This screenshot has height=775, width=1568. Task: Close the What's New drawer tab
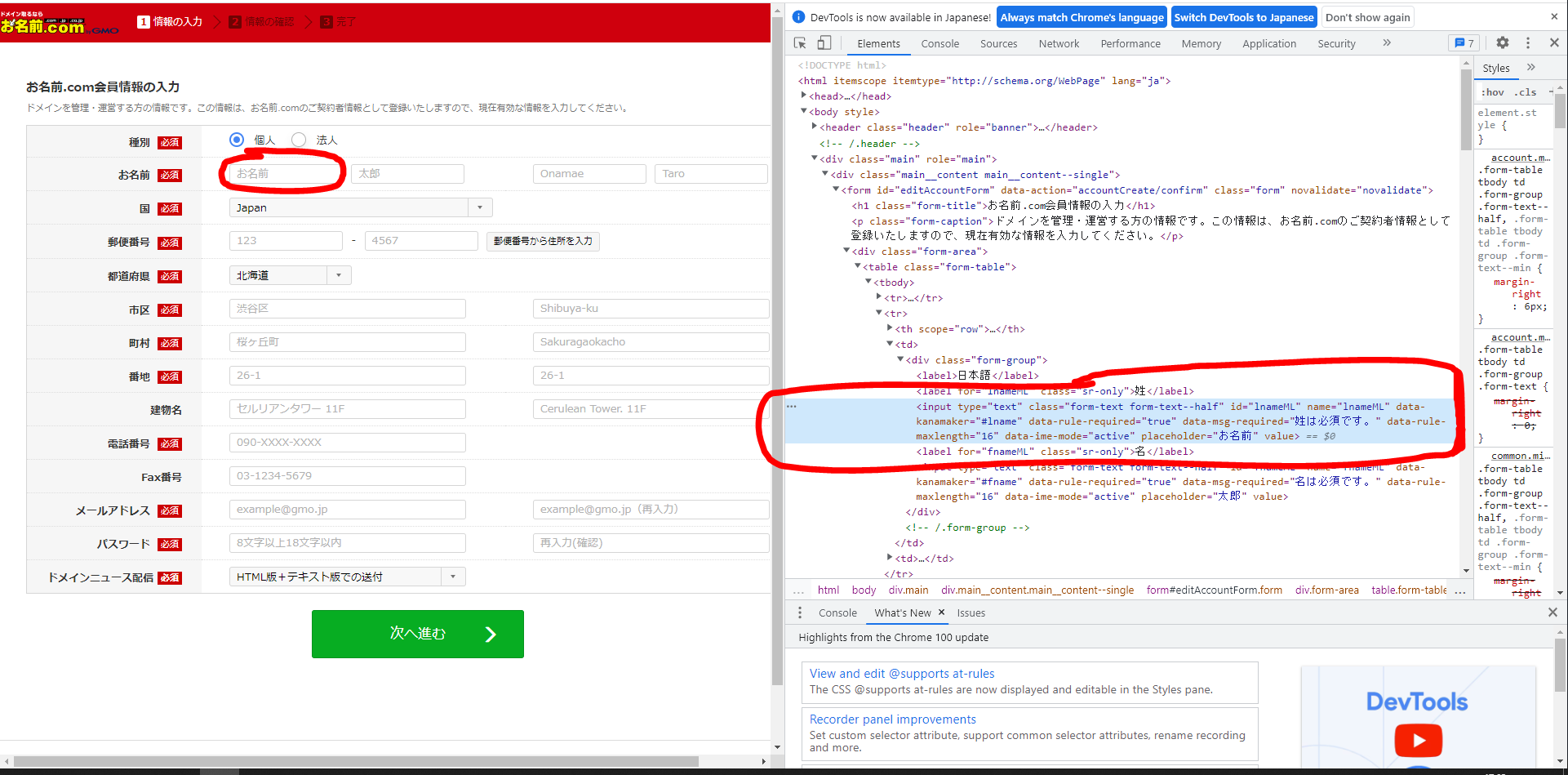(941, 612)
